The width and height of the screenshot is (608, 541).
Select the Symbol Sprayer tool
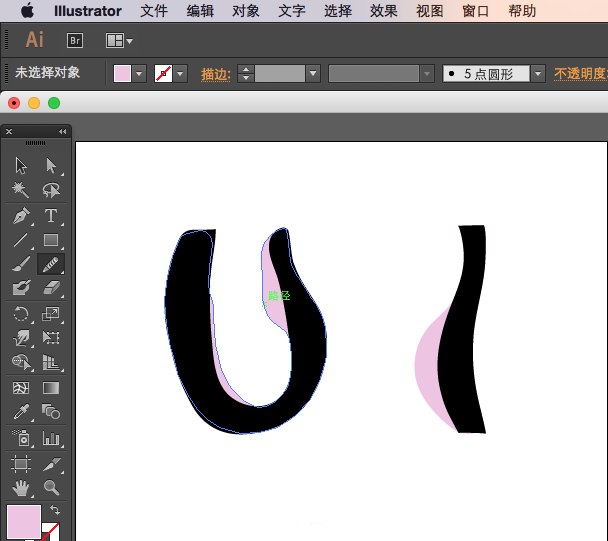[x=21, y=438]
